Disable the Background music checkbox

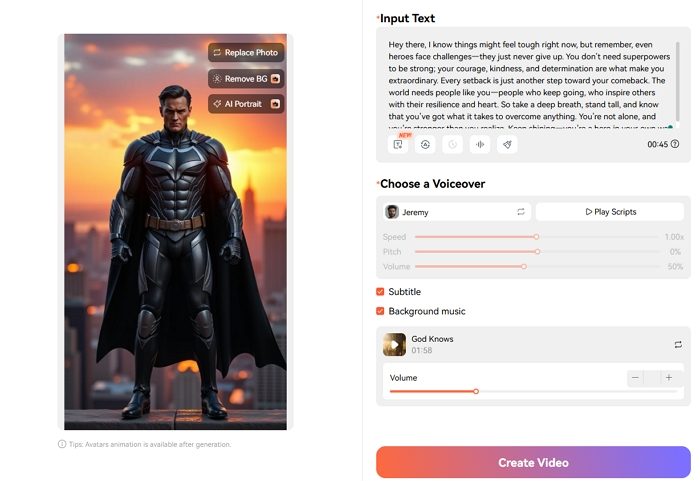click(x=380, y=311)
